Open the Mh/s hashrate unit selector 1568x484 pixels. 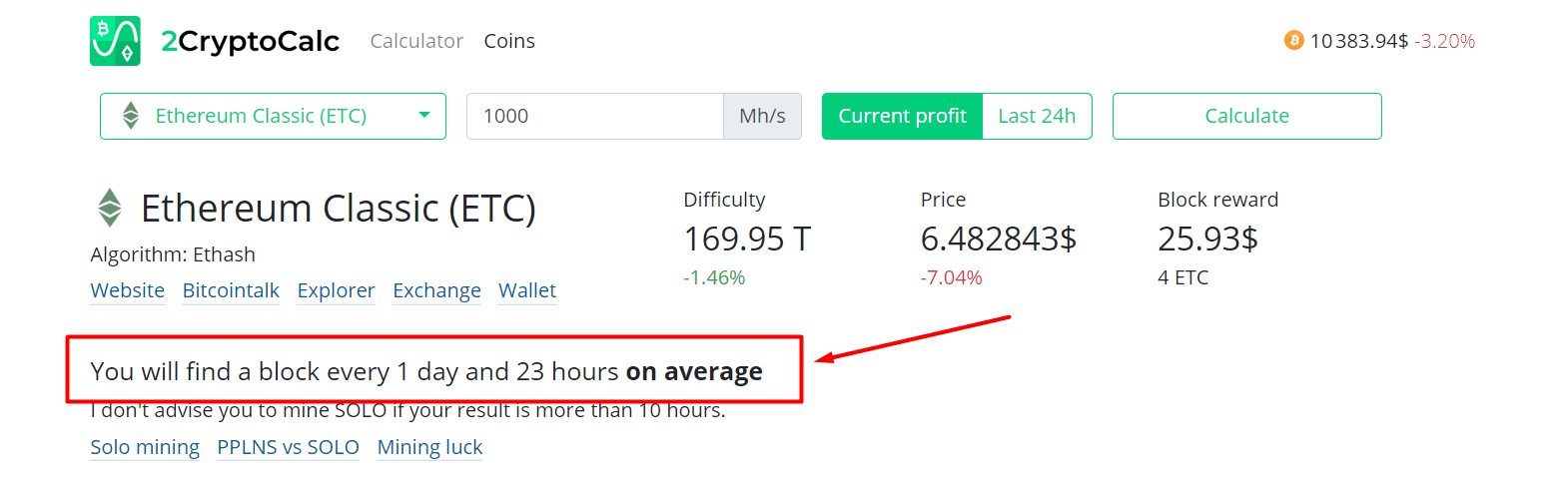coord(762,116)
